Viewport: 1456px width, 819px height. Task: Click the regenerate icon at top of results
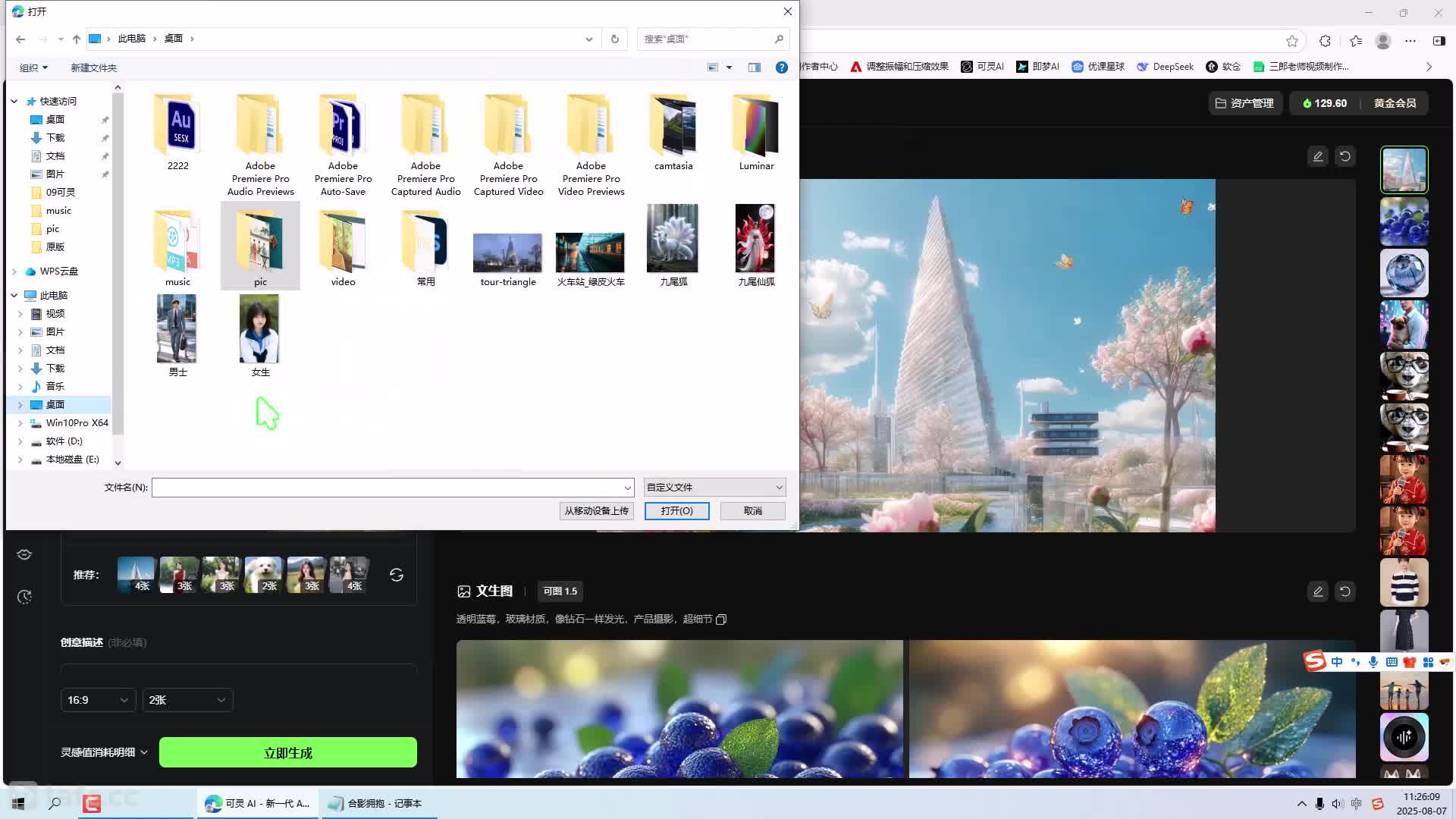click(x=1345, y=156)
